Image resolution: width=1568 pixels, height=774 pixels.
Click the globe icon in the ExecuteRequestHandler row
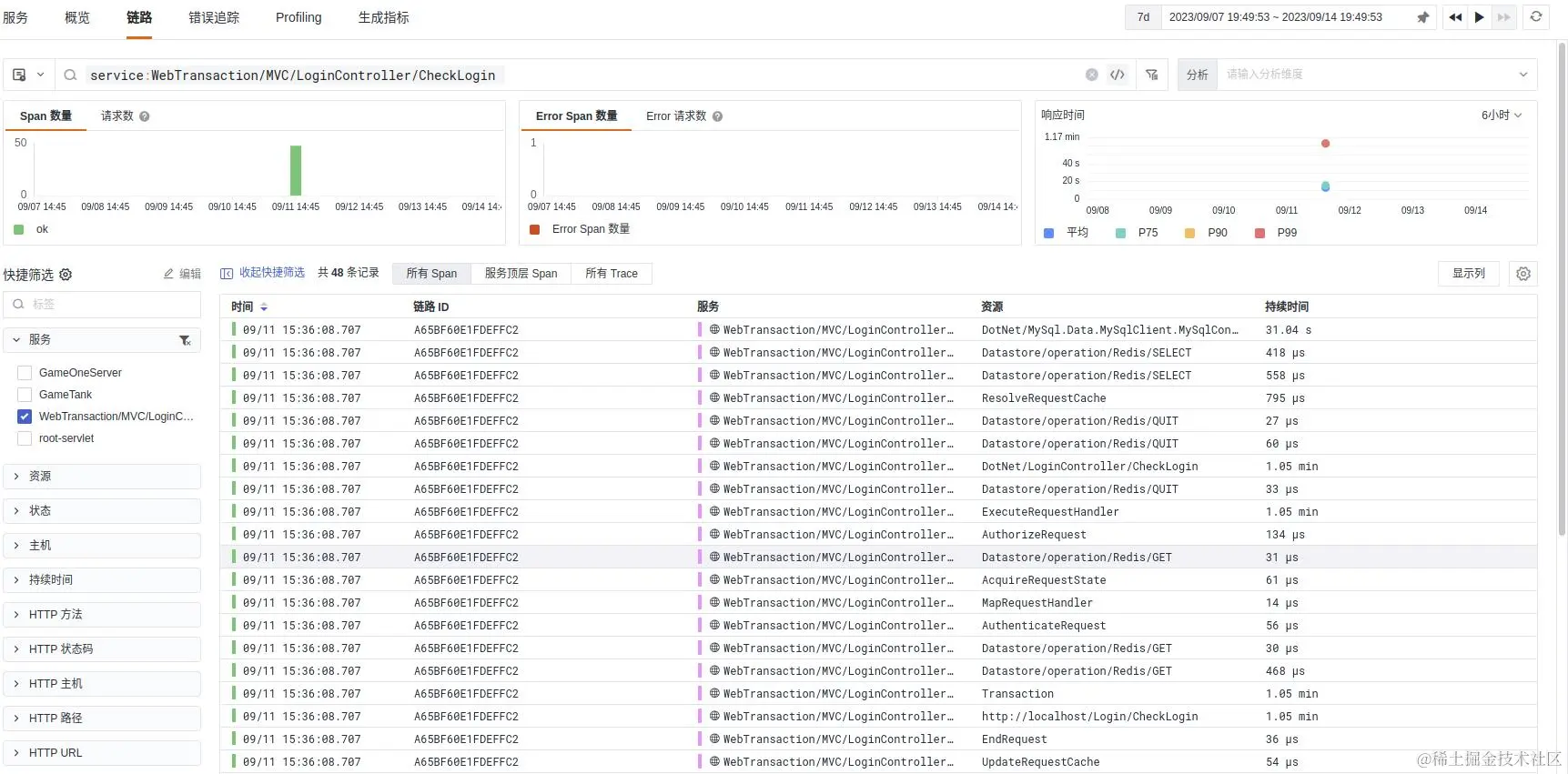[715, 512]
